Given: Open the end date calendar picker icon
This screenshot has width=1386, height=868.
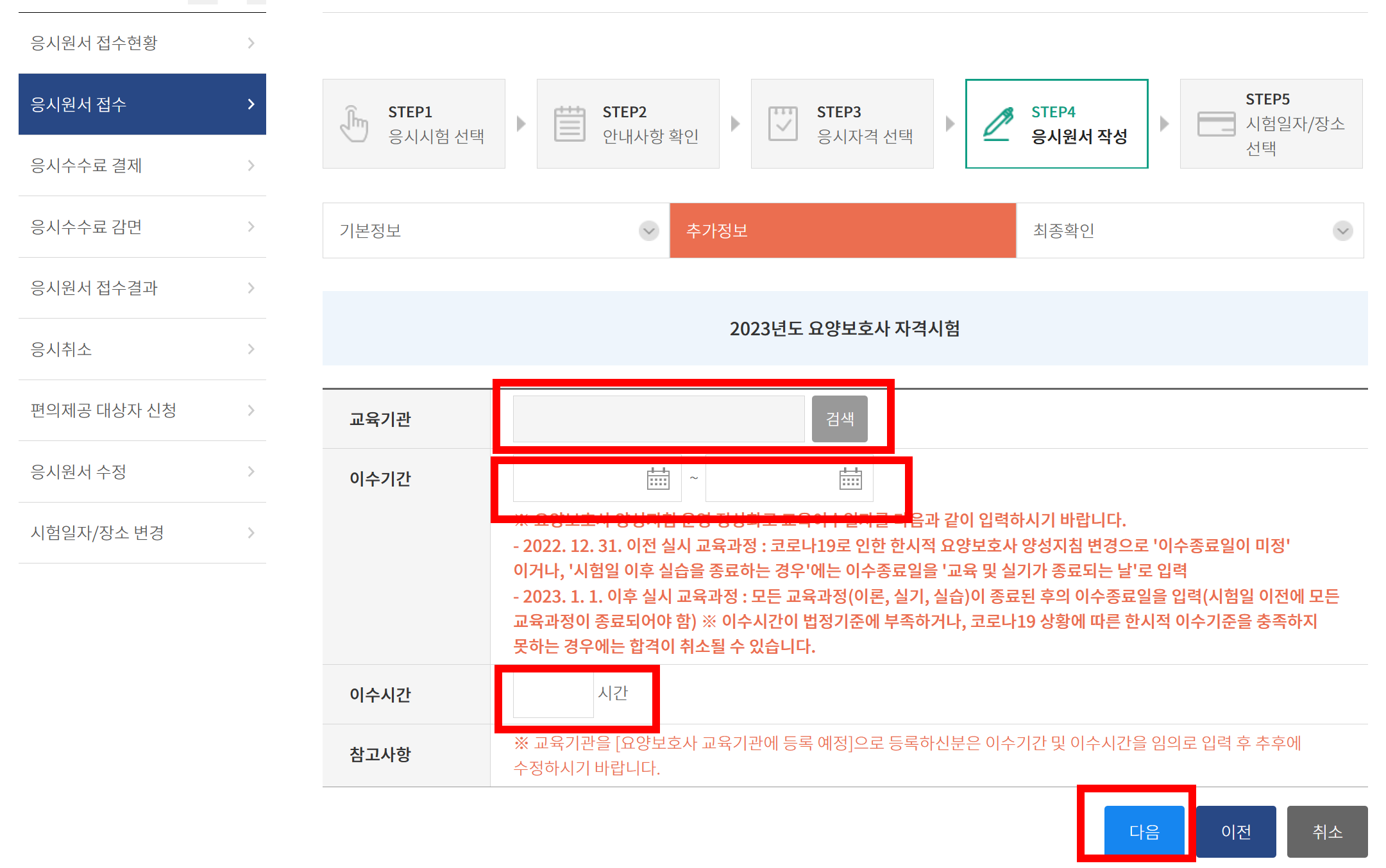Looking at the screenshot, I should click(x=850, y=478).
